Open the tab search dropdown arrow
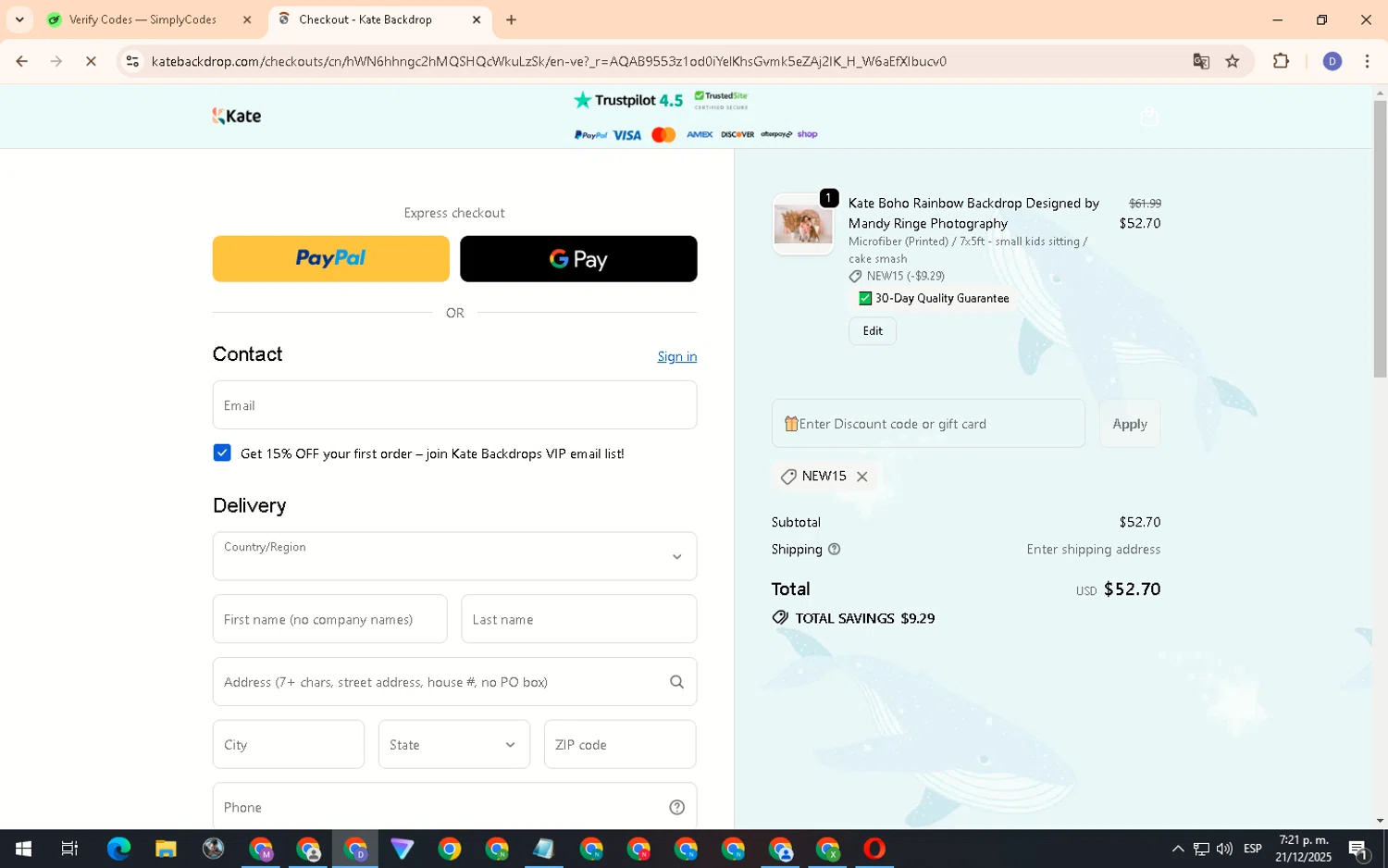1388x868 pixels. point(19,19)
